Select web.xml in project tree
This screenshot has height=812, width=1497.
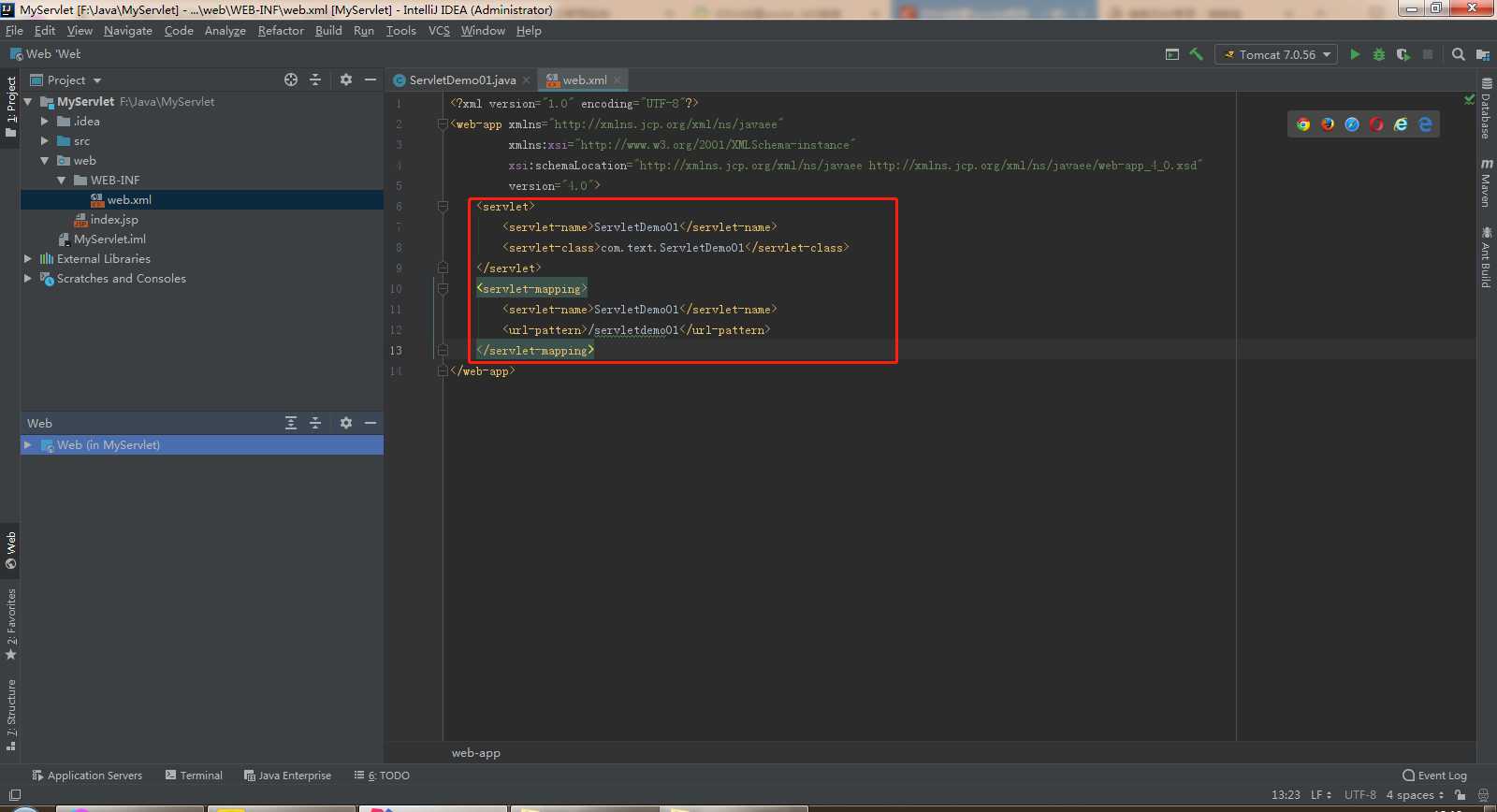tap(129, 200)
